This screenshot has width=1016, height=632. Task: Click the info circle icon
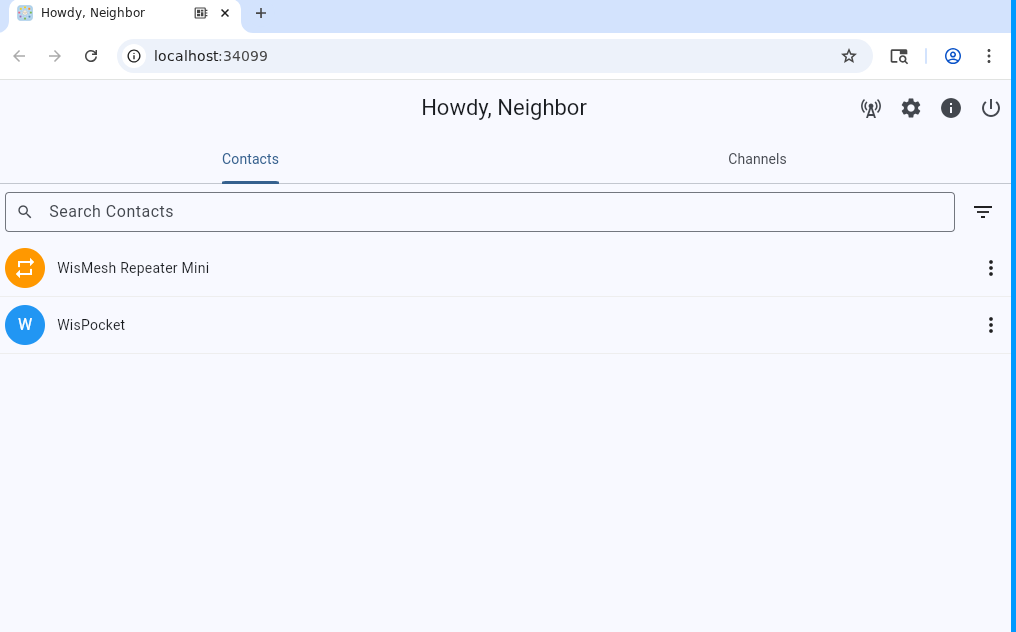[x=951, y=108]
